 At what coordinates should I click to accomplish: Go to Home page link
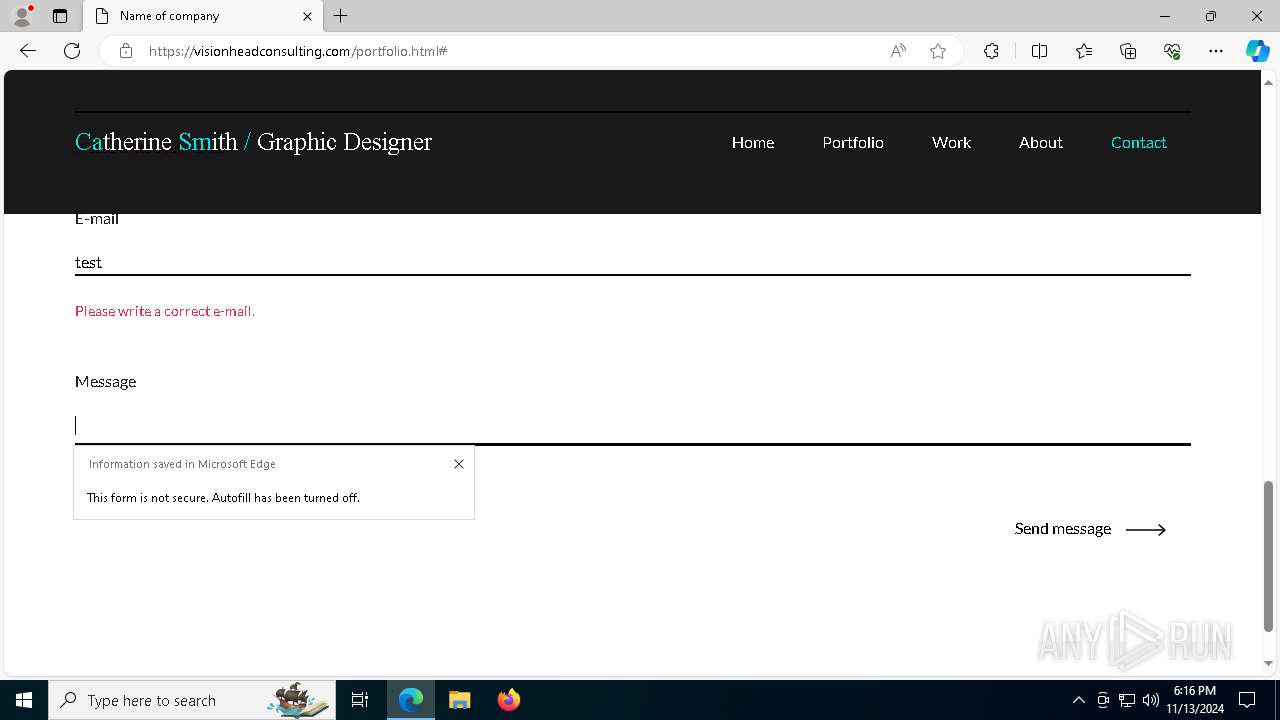click(753, 143)
